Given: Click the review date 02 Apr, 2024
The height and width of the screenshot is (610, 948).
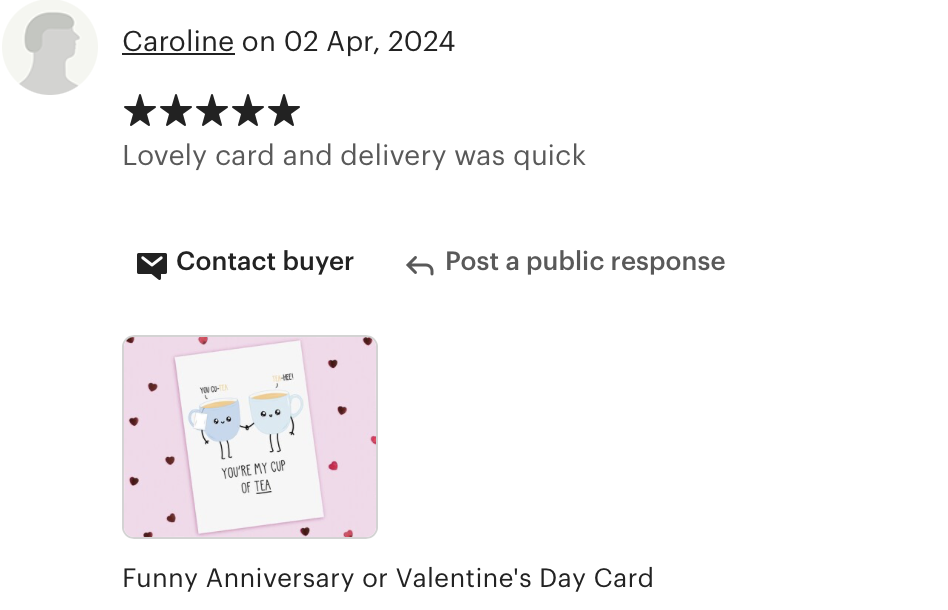Looking at the screenshot, I should coord(369,42).
